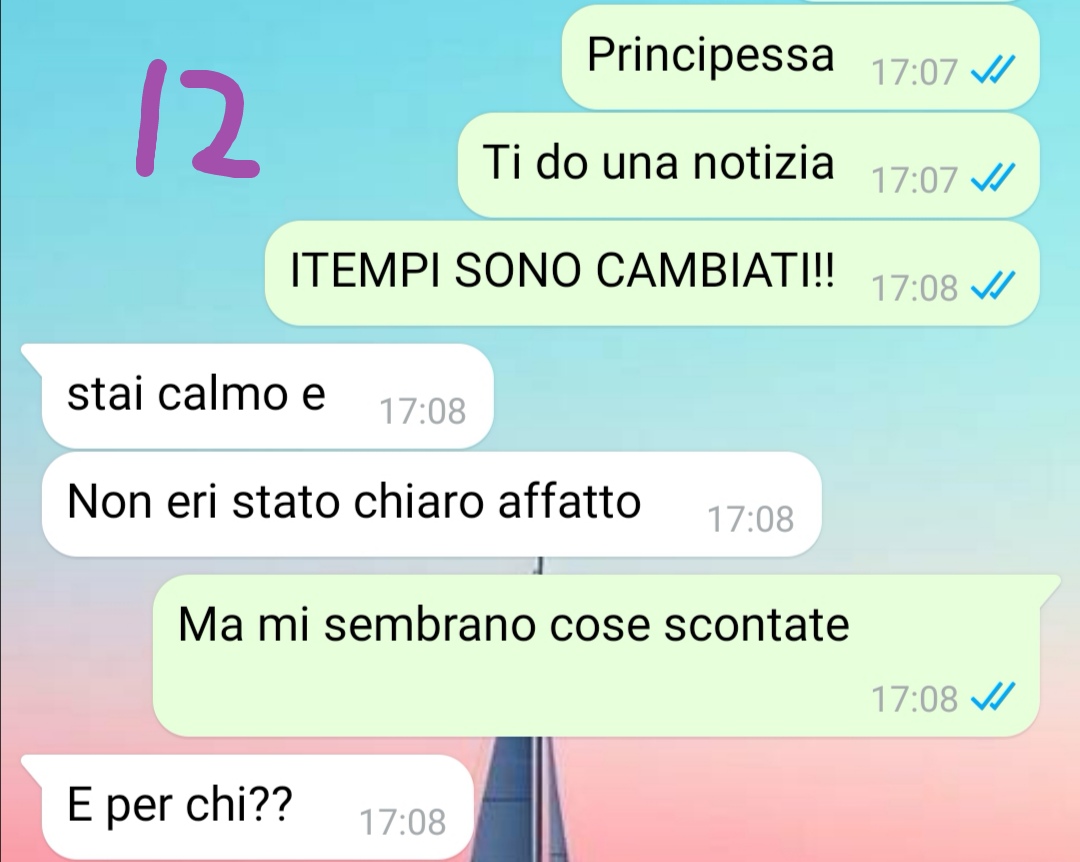Tap 17:08 timestamp on ITEMPI SONO CAMBIATI
1080x862 pixels.
click(914, 288)
